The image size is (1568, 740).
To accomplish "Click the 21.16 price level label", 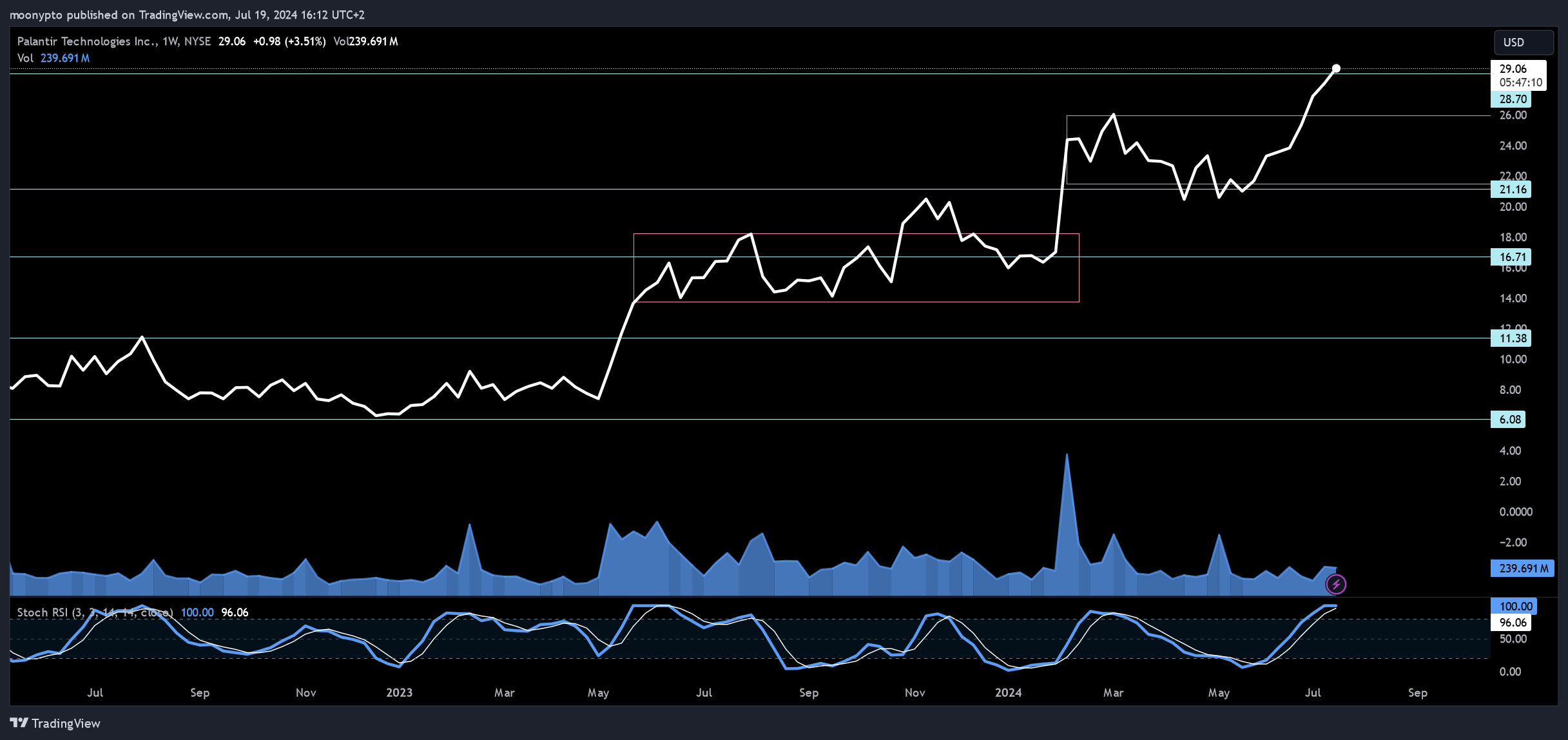I will click(1511, 190).
